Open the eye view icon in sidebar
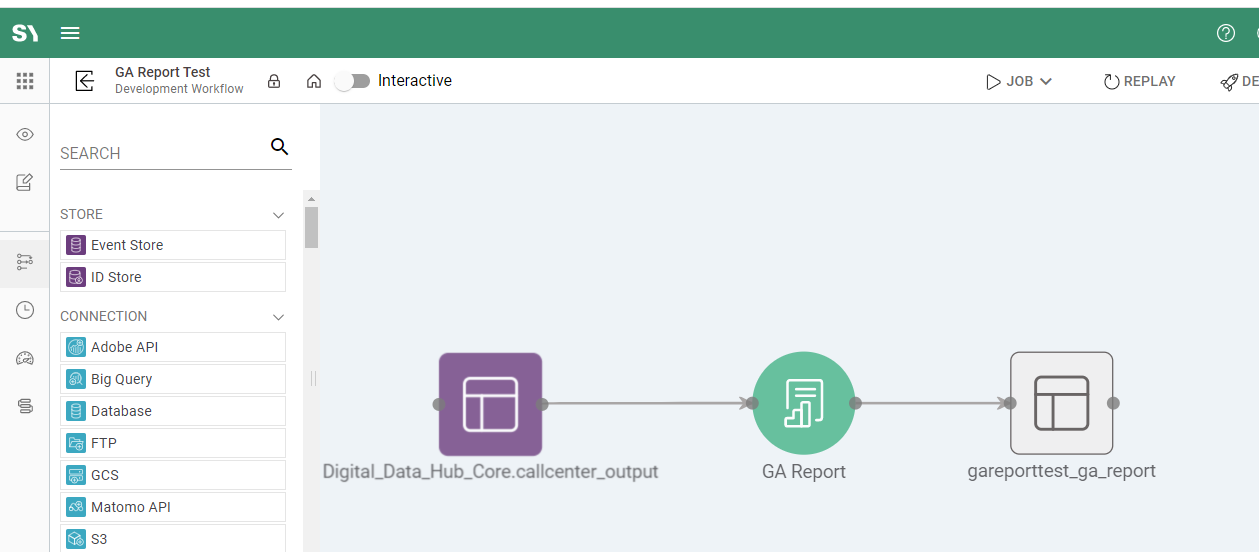 click(25, 134)
